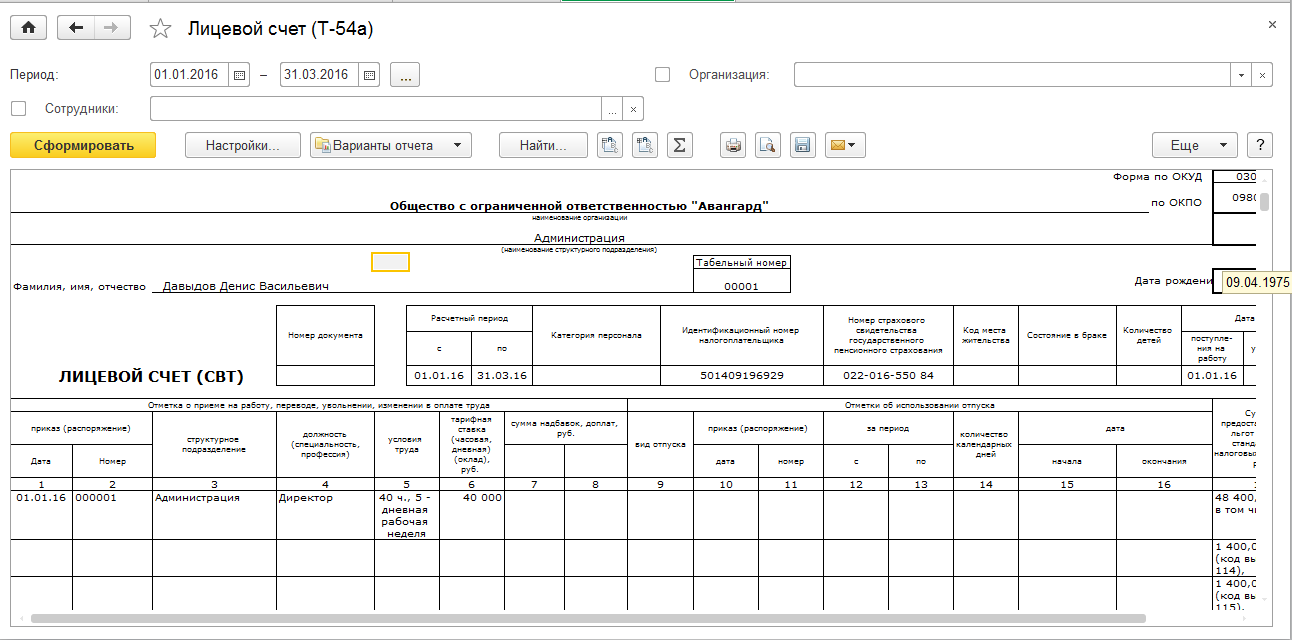
Task: Open Настройки... report settings
Action: 243,145
